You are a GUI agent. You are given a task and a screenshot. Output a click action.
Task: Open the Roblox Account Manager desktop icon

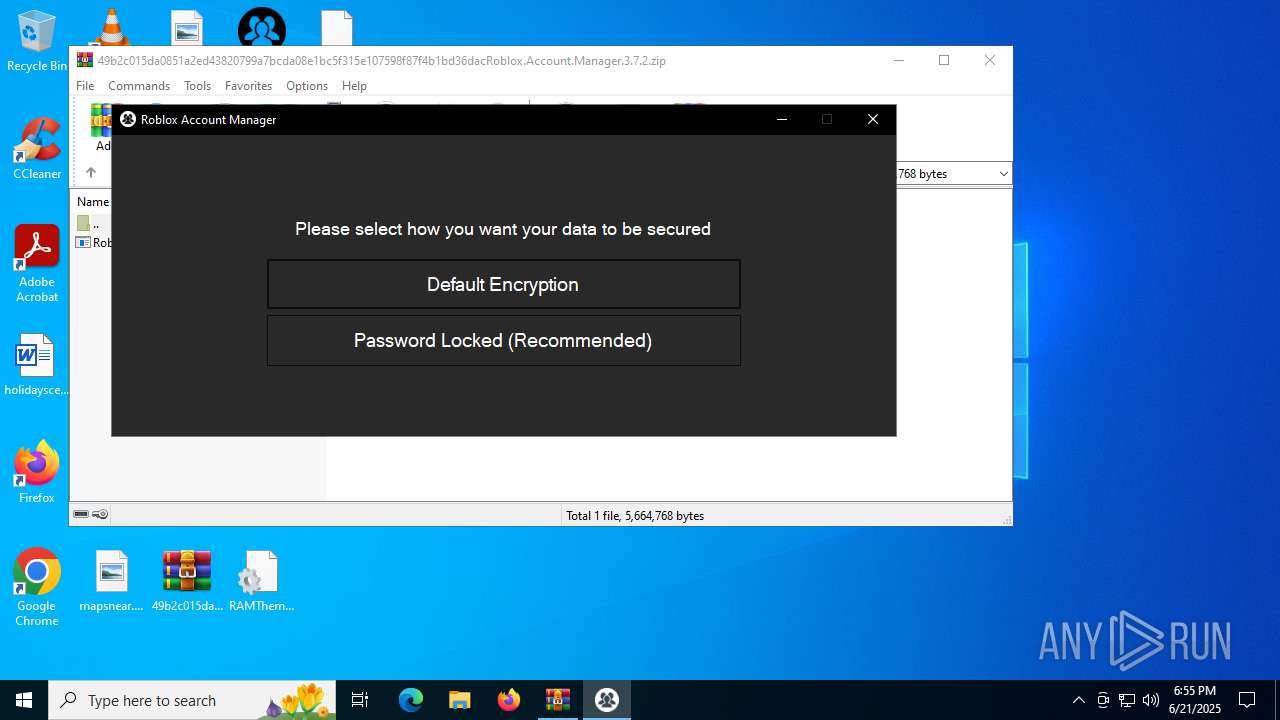click(x=262, y=27)
